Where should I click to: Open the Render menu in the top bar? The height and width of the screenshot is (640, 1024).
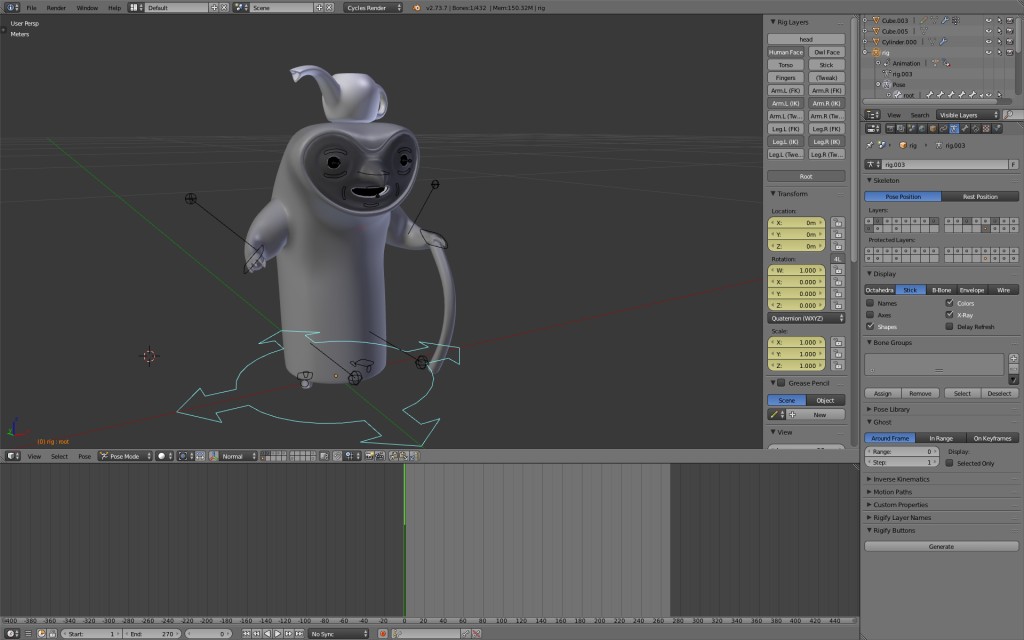click(55, 7)
